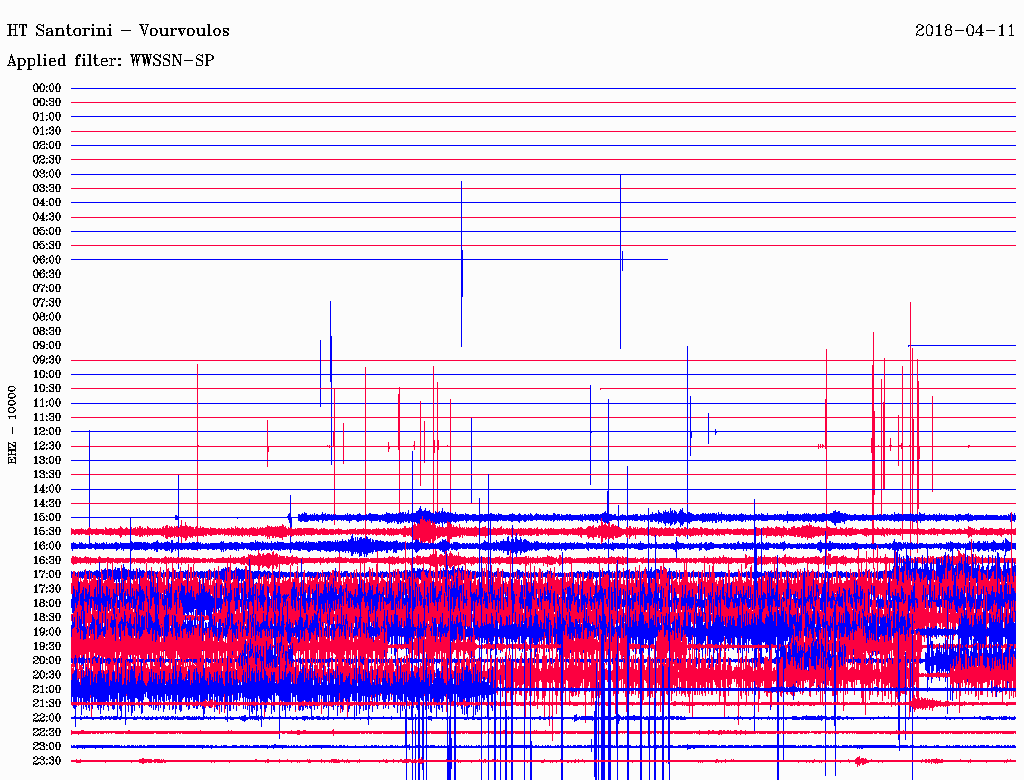1024x780 pixels.
Task: Select the 01:30 time row label
Action: pos(47,131)
